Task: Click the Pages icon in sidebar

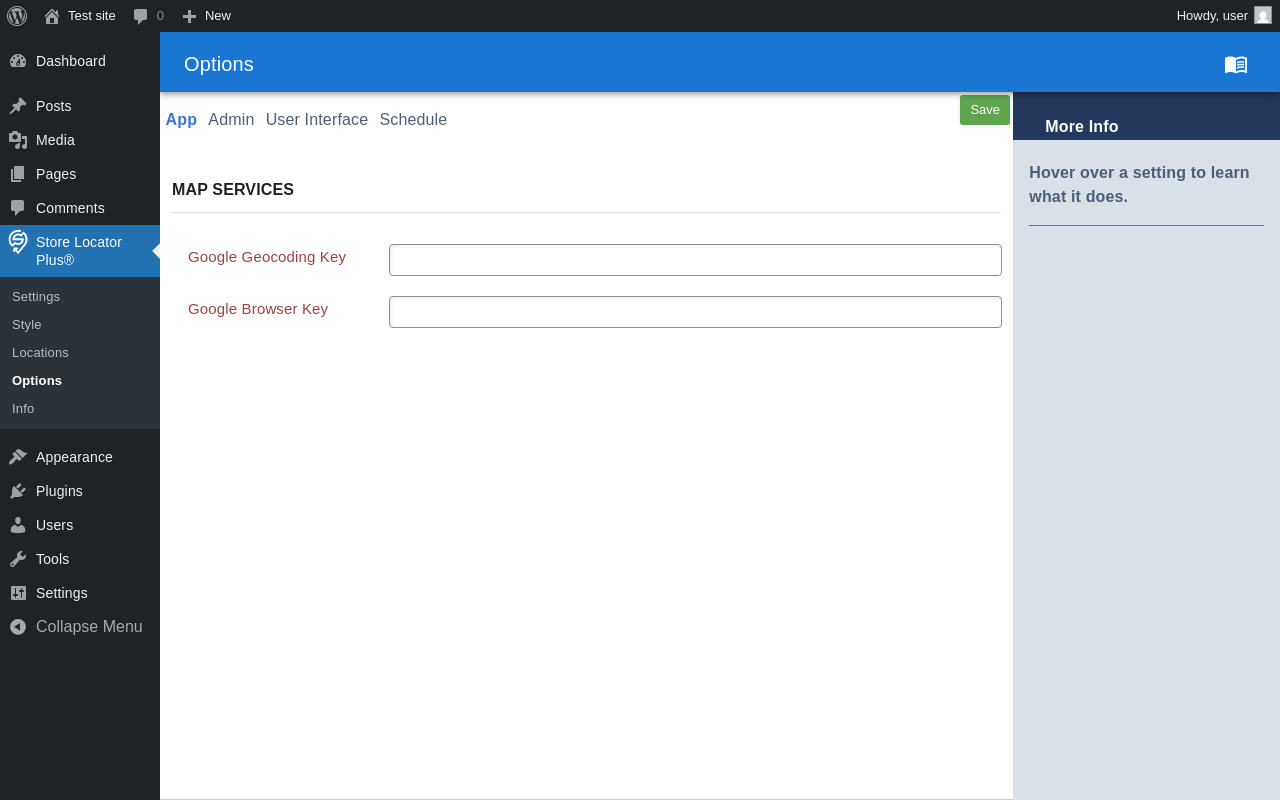Action: [18, 174]
